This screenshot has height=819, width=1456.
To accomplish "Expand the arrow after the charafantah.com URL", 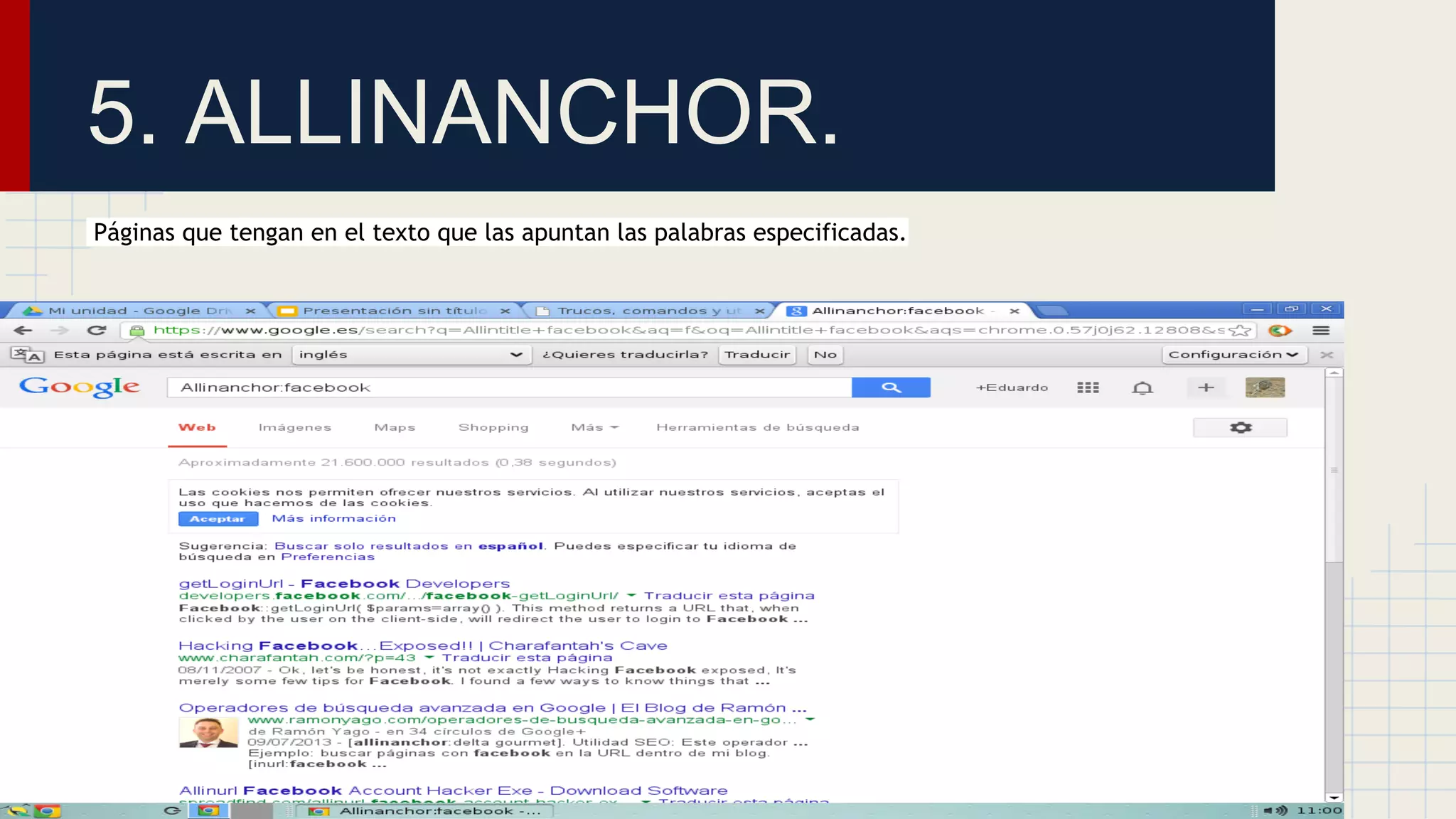I will (429, 658).
